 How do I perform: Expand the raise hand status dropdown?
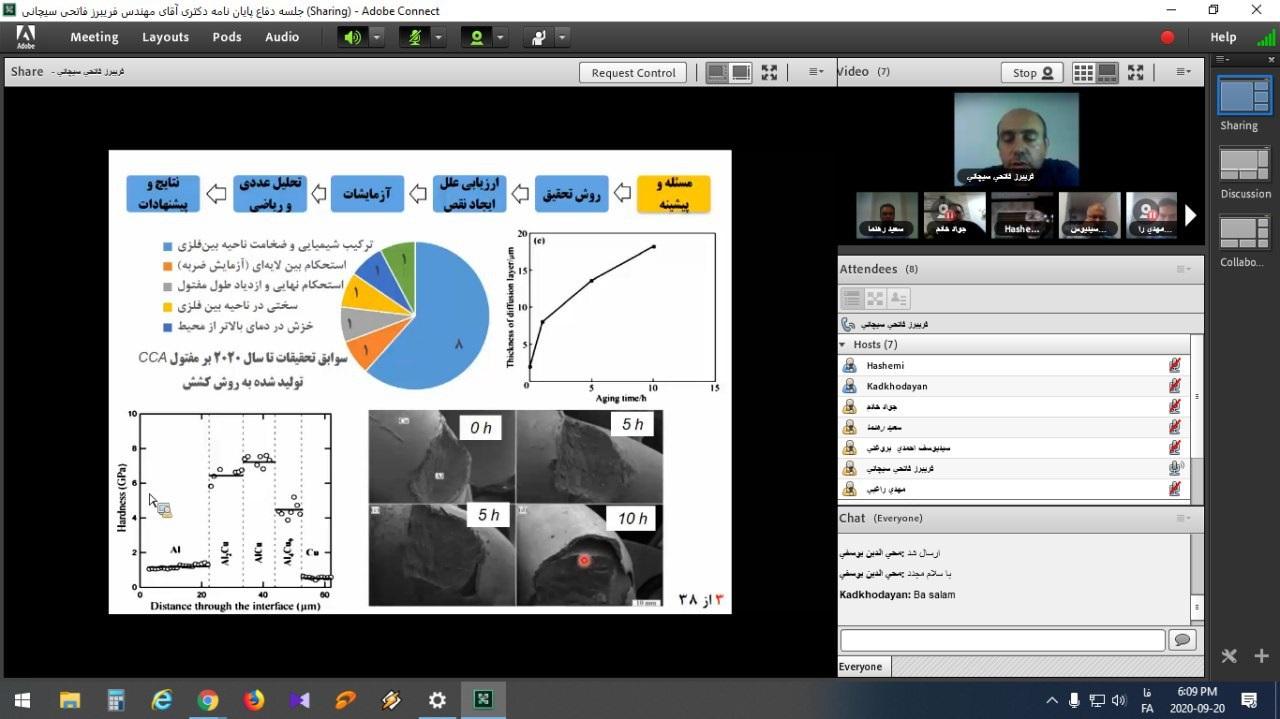(x=562, y=37)
